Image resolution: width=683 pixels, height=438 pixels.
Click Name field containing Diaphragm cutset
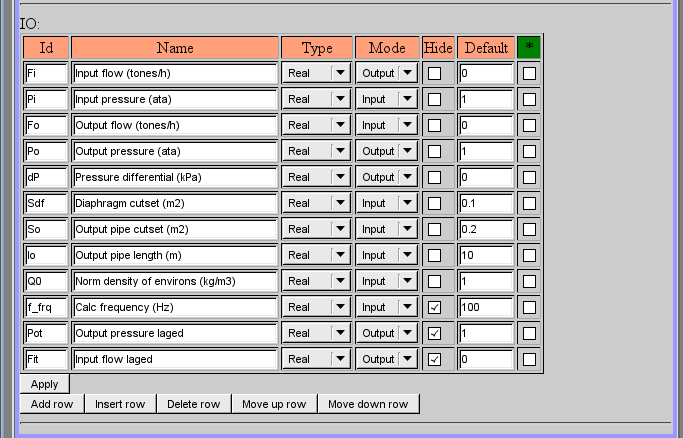[x=175, y=203]
